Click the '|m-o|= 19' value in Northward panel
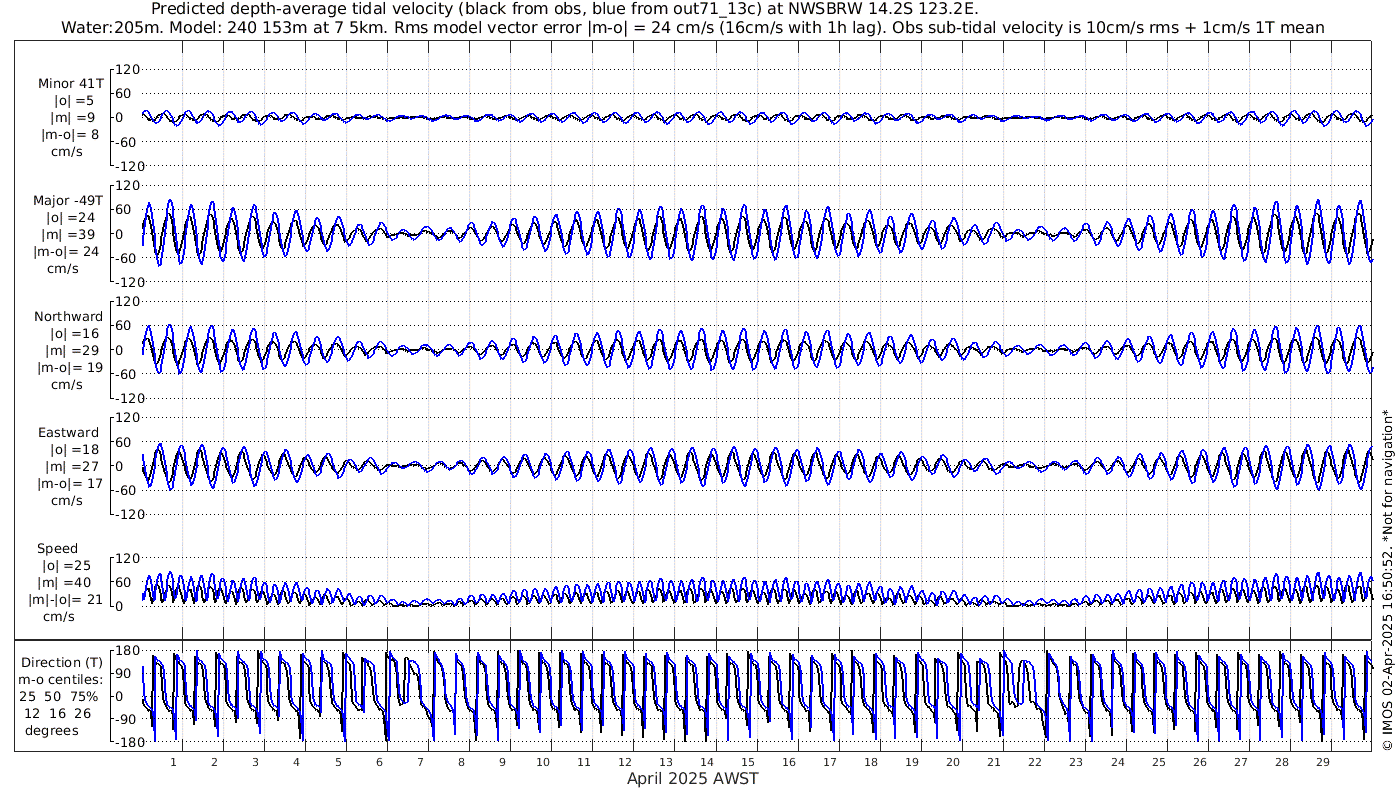 click(70, 367)
